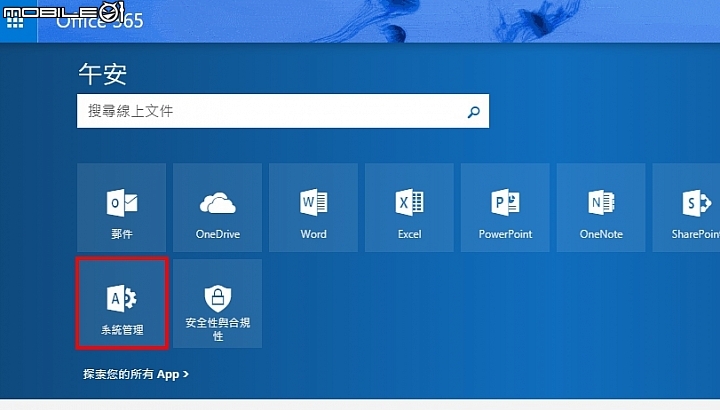Open the Admin (系統管理) tile

pyautogui.click(x=122, y=303)
